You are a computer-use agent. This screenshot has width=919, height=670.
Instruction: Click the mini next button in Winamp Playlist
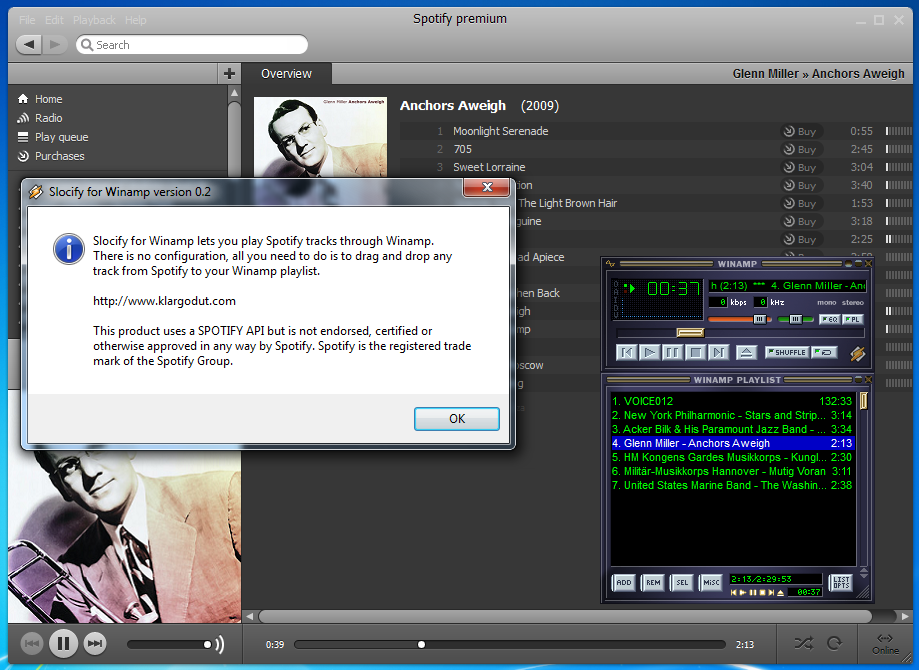pyautogui.click(x=771, y=593)
